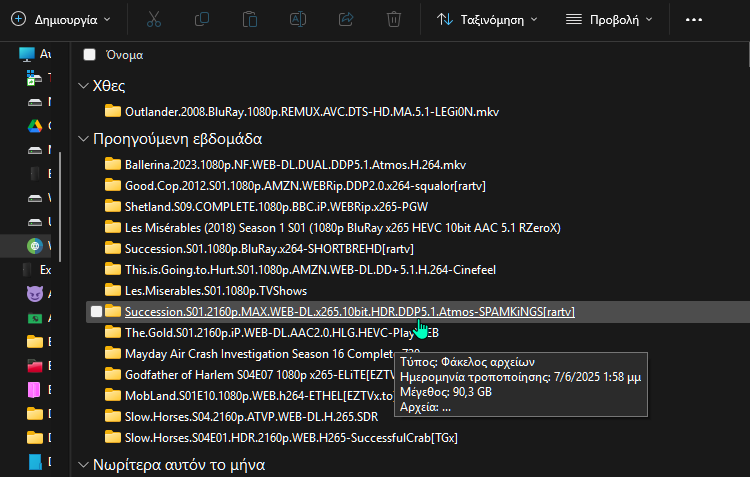Open This PC monitor icon in sidebar
Viewport: 750px width, 477px height.
tap(27, 54)
